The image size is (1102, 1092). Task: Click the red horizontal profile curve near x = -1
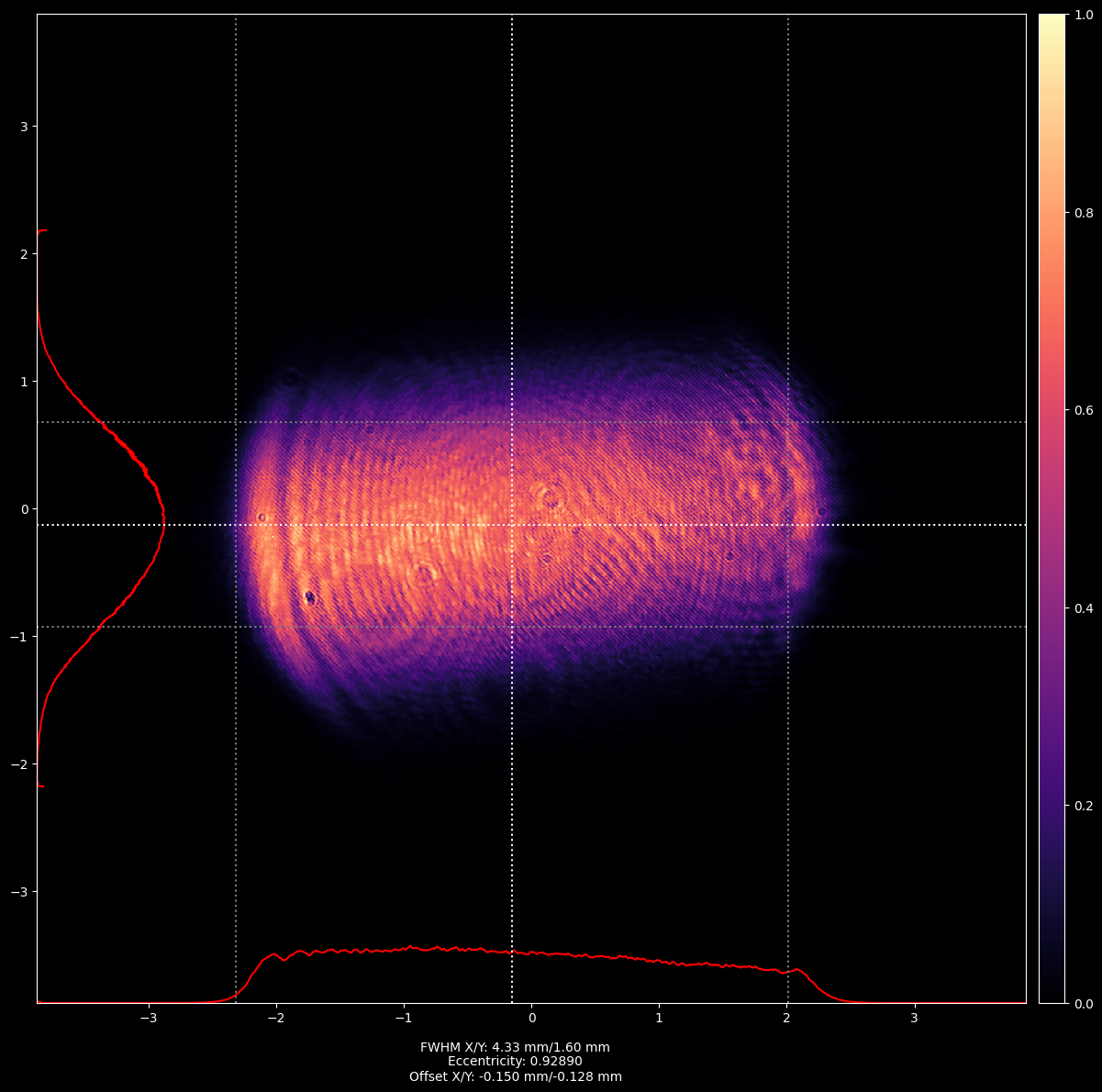404,949
